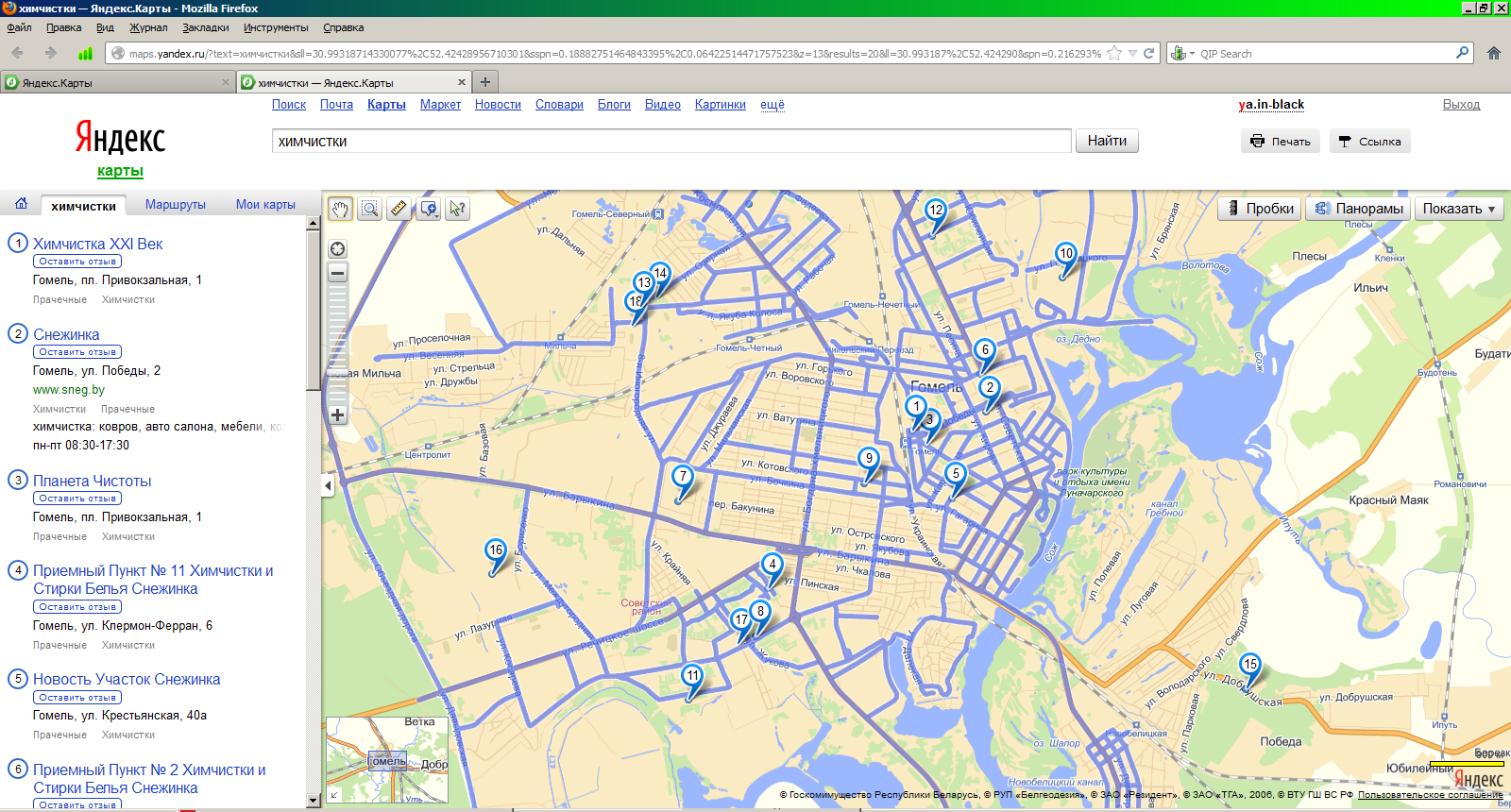Open map marker number 6
This screenshot has width=1511, height=812.
click(x=985, y=349)
